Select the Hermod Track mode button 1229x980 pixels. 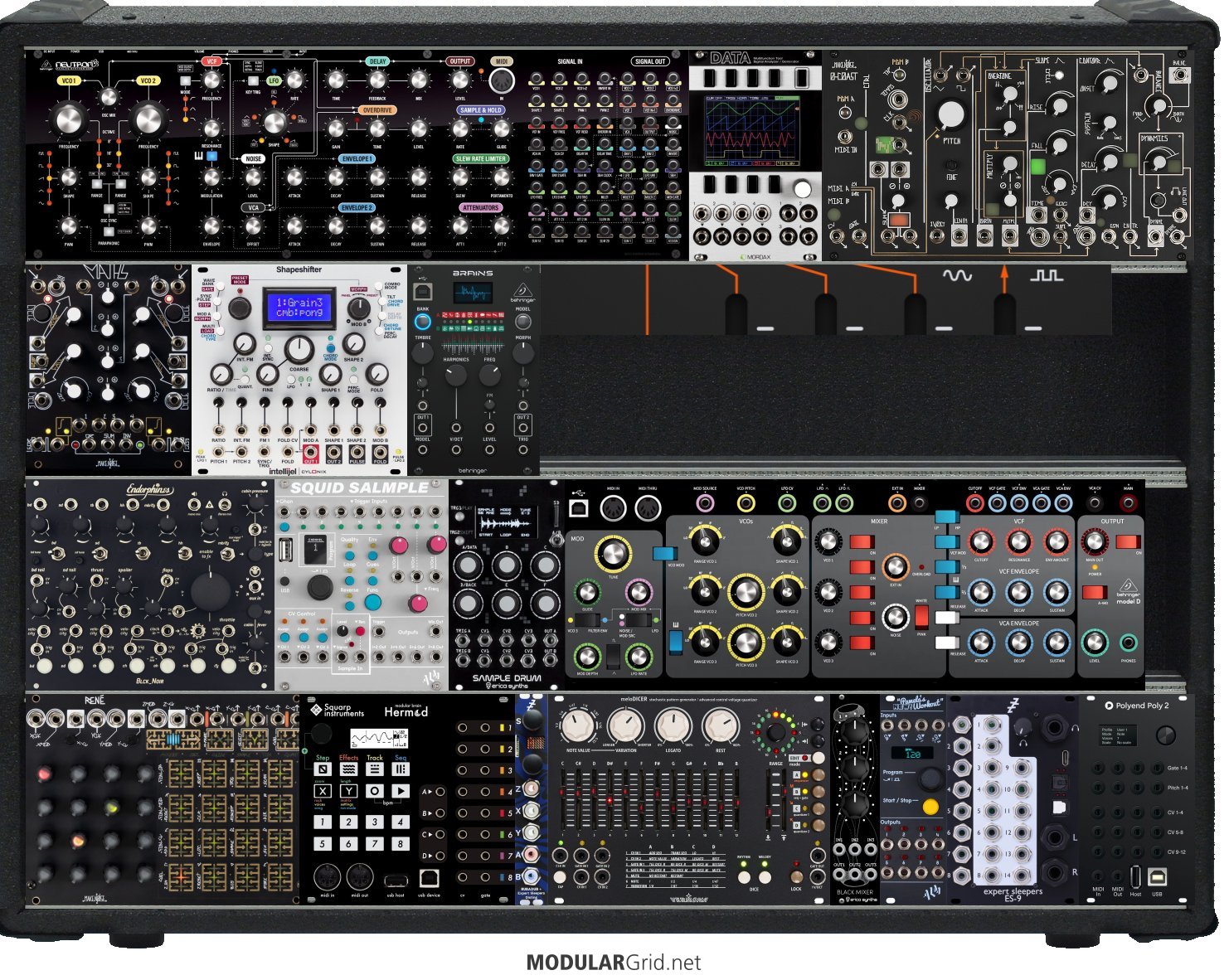pyautogui.click(x=374, y=769)
